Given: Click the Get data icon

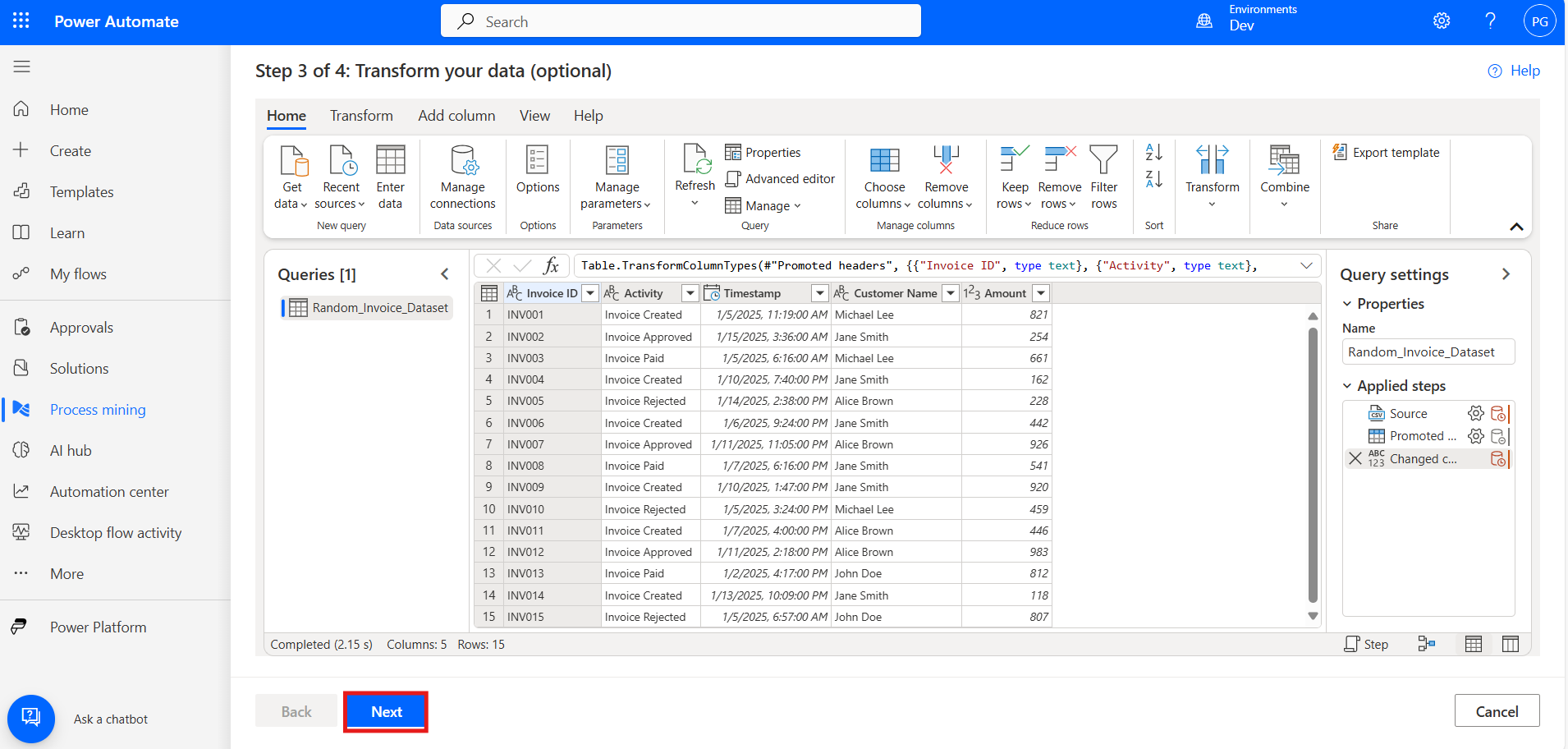Looking at the screenshot, I should [x=292, y=162].
